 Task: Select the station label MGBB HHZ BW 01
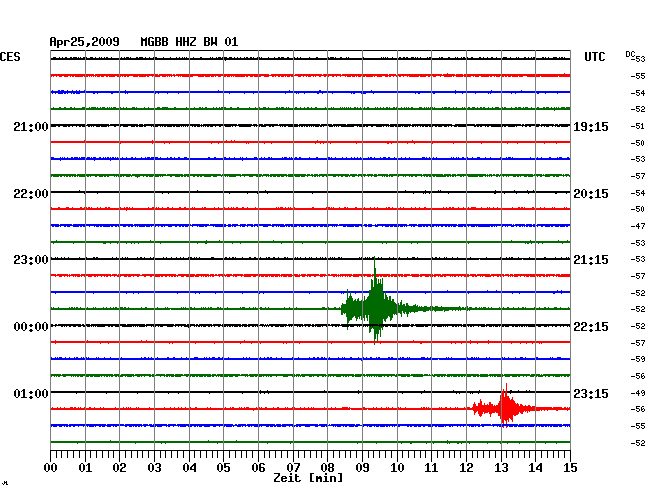coord(189,42)
